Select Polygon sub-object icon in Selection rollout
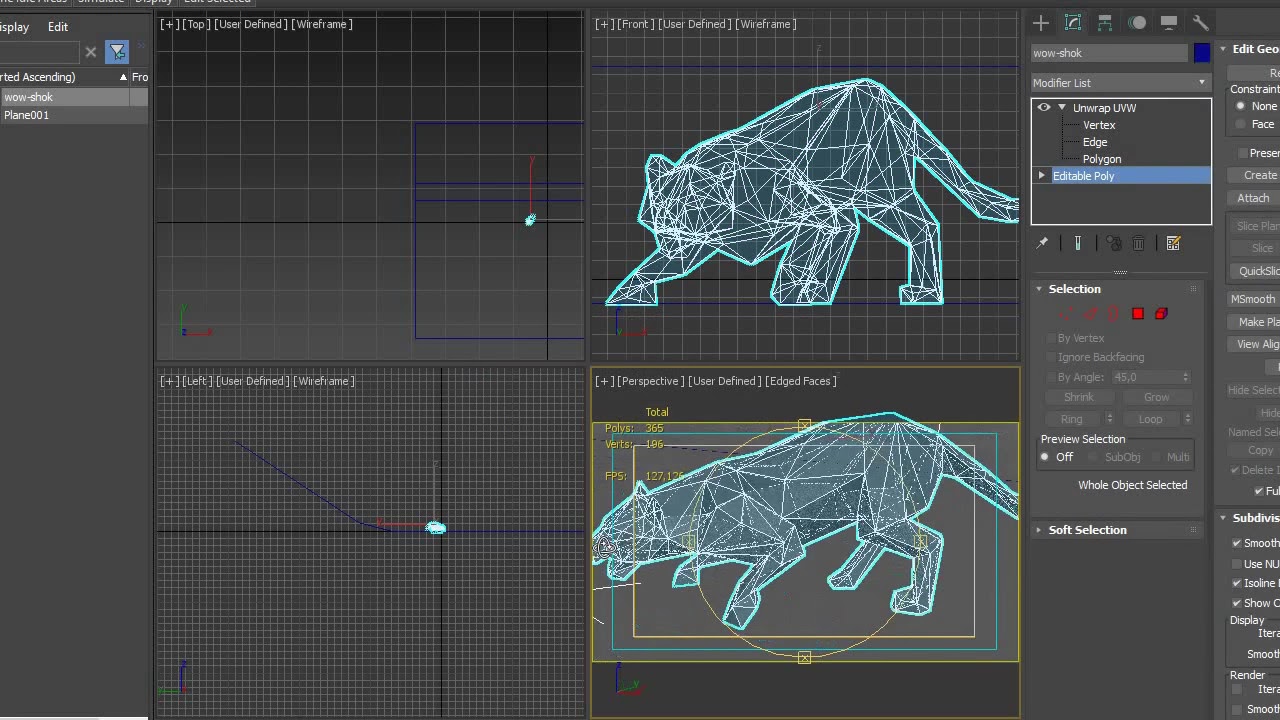 coord(1138,314)
